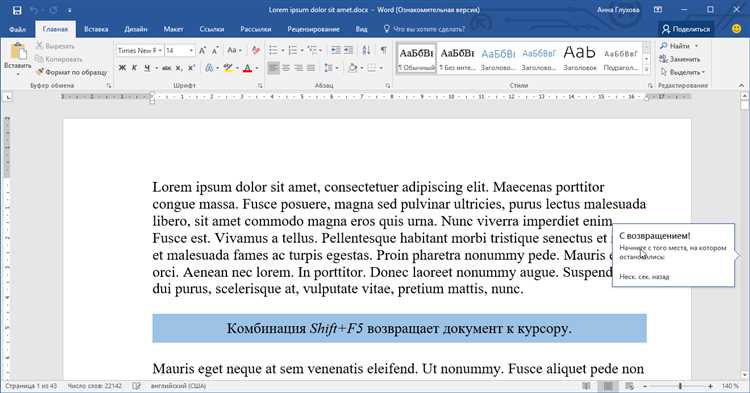Clear all formatting with the eraser A icon
Viewport: 750px width, 393px height.
pos(256,50)
